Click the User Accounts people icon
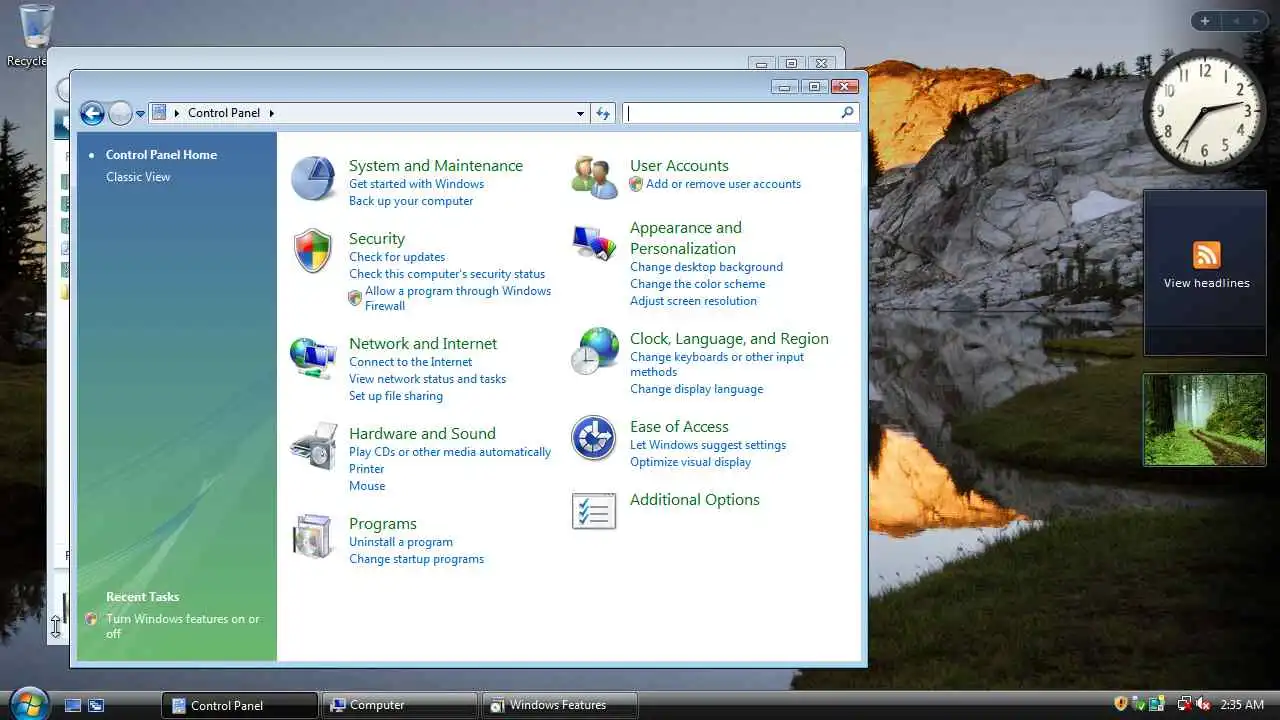This screenshot has width=1280, height=720. (x=594, y=178)
